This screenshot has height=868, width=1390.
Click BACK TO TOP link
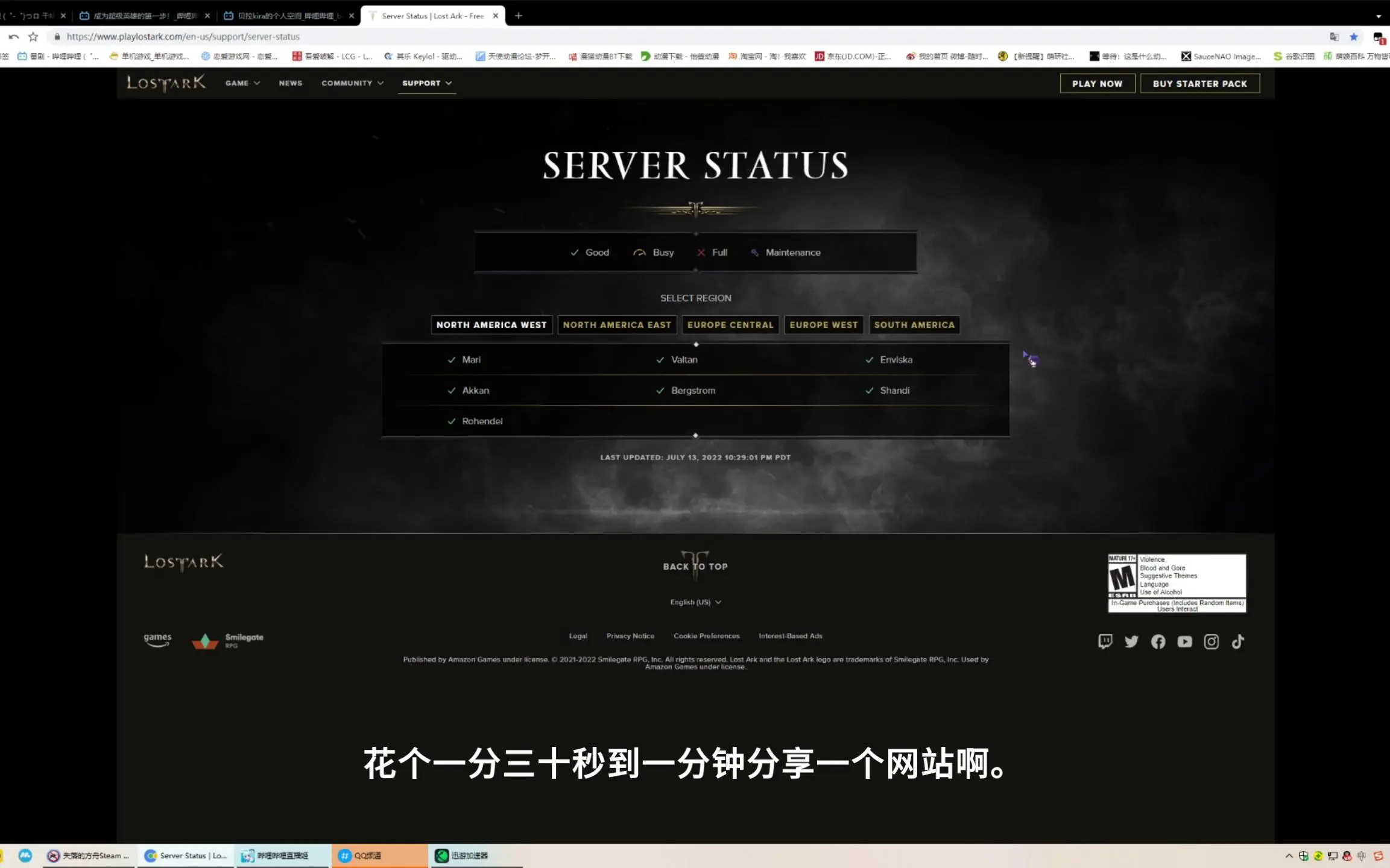click(x=695, y=565)
